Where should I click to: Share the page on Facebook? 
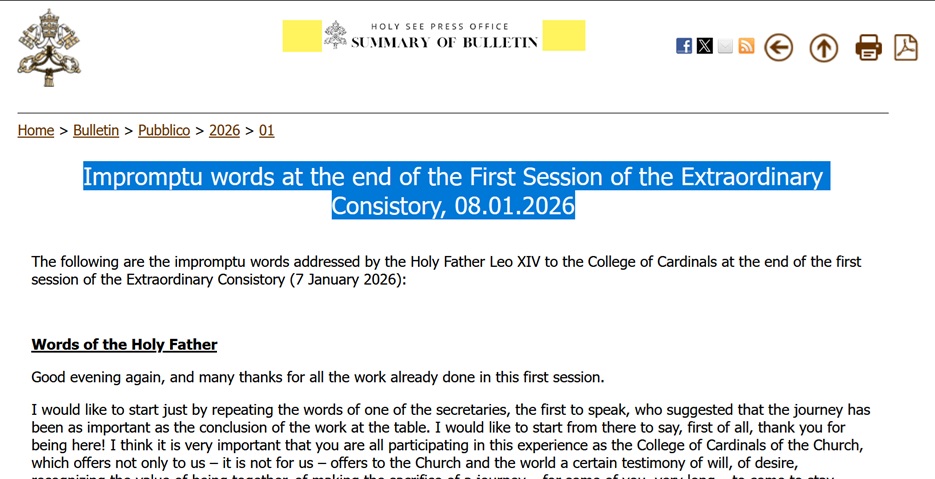point(684,46)
